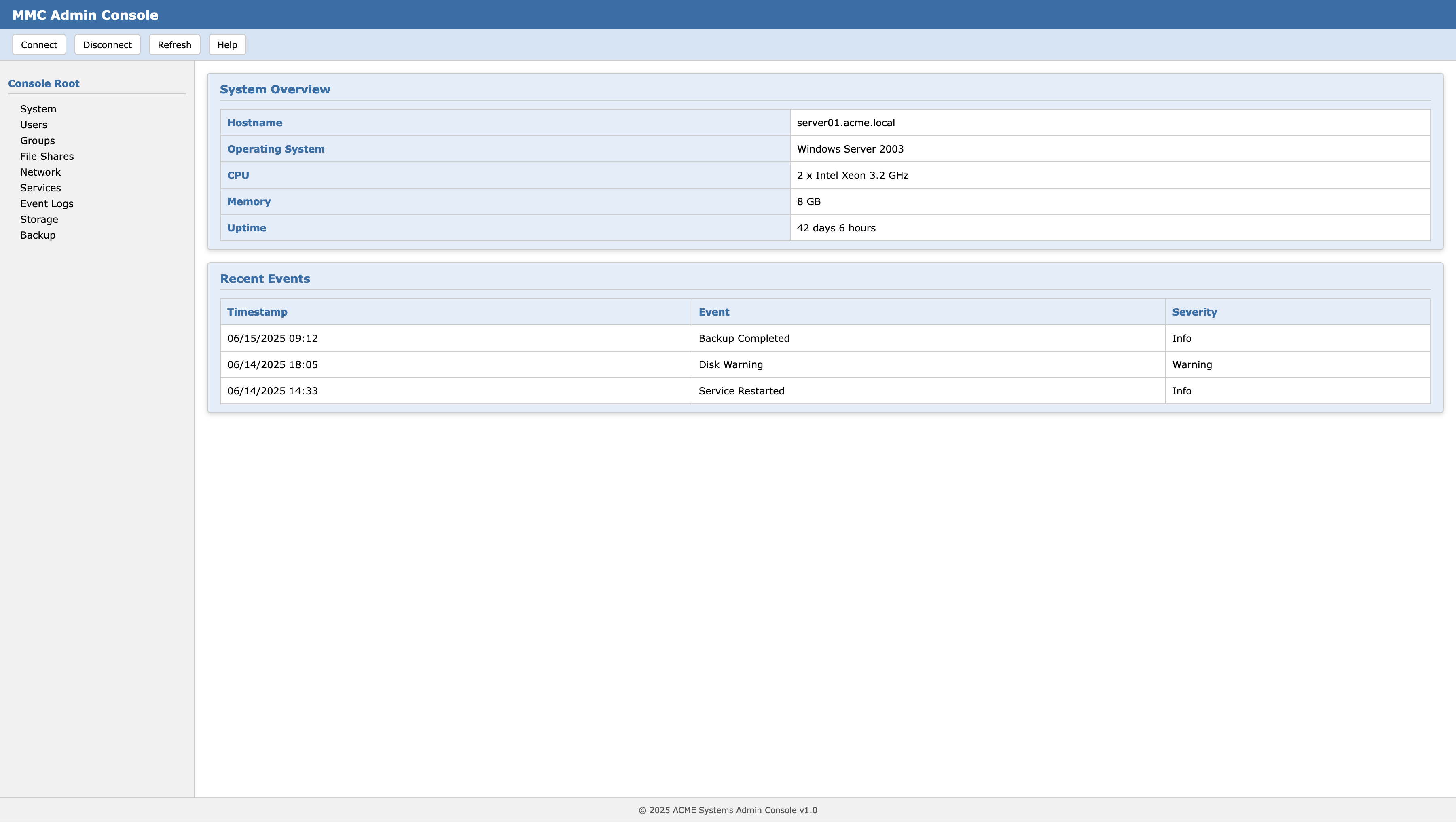1456x822 pixels.
Task: Open the File Shares section
Action: (47, 156)
